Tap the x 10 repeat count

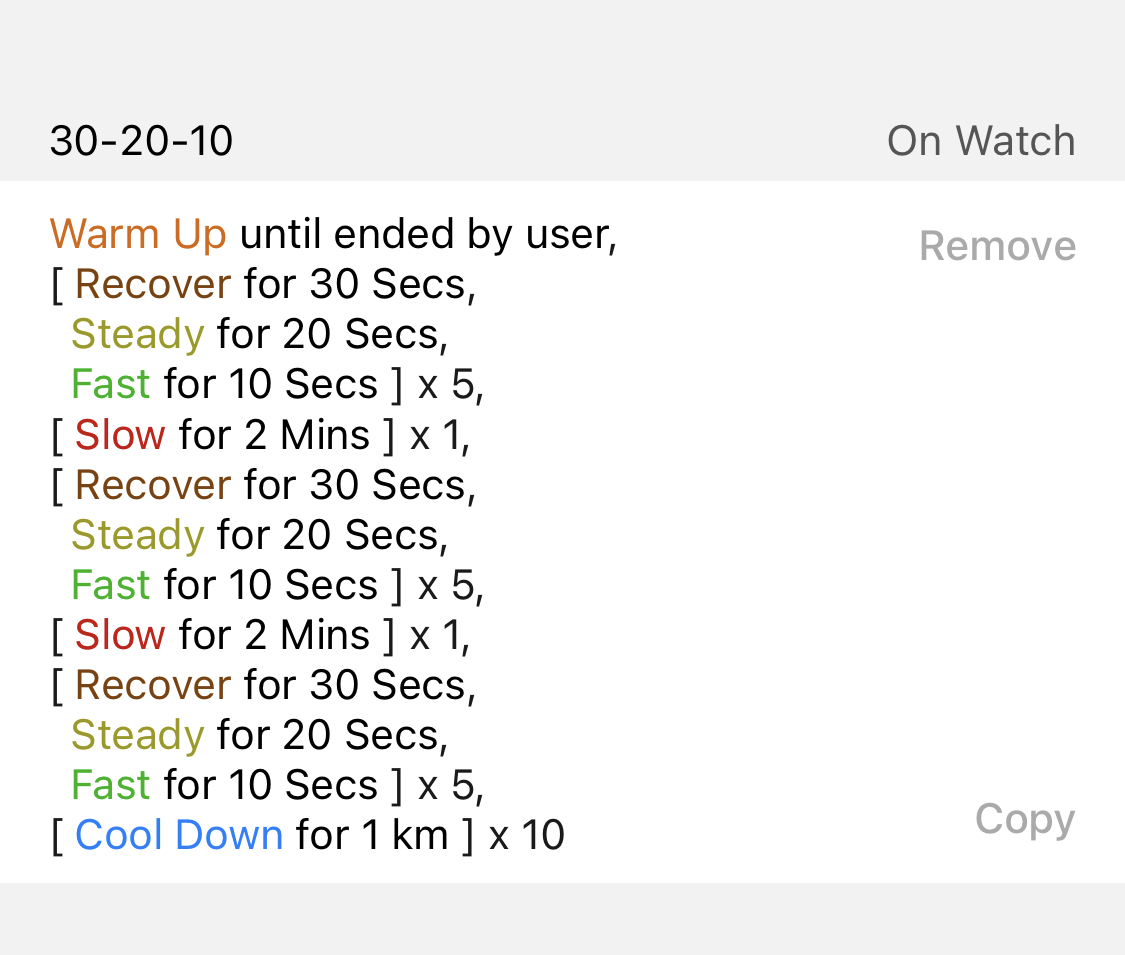coord(527,835)
